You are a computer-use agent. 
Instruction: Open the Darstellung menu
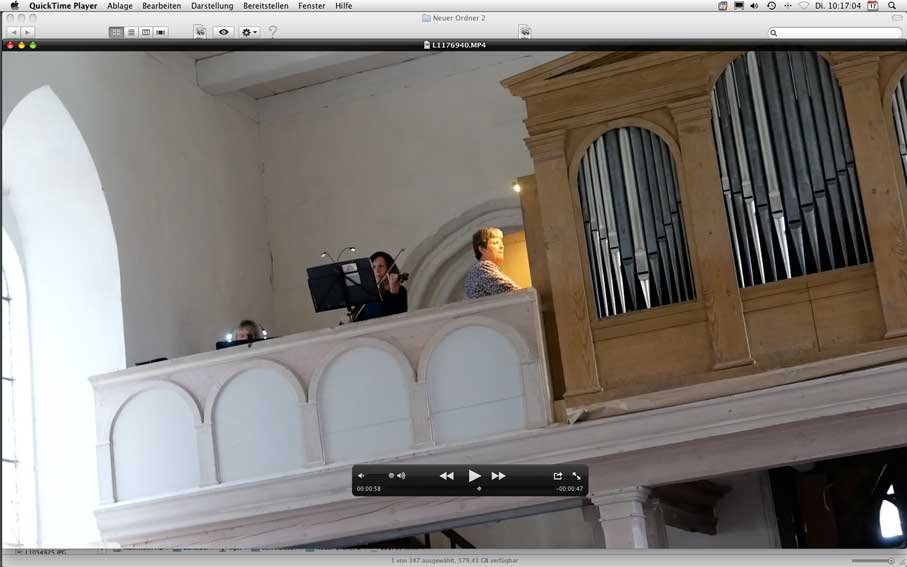212,6
